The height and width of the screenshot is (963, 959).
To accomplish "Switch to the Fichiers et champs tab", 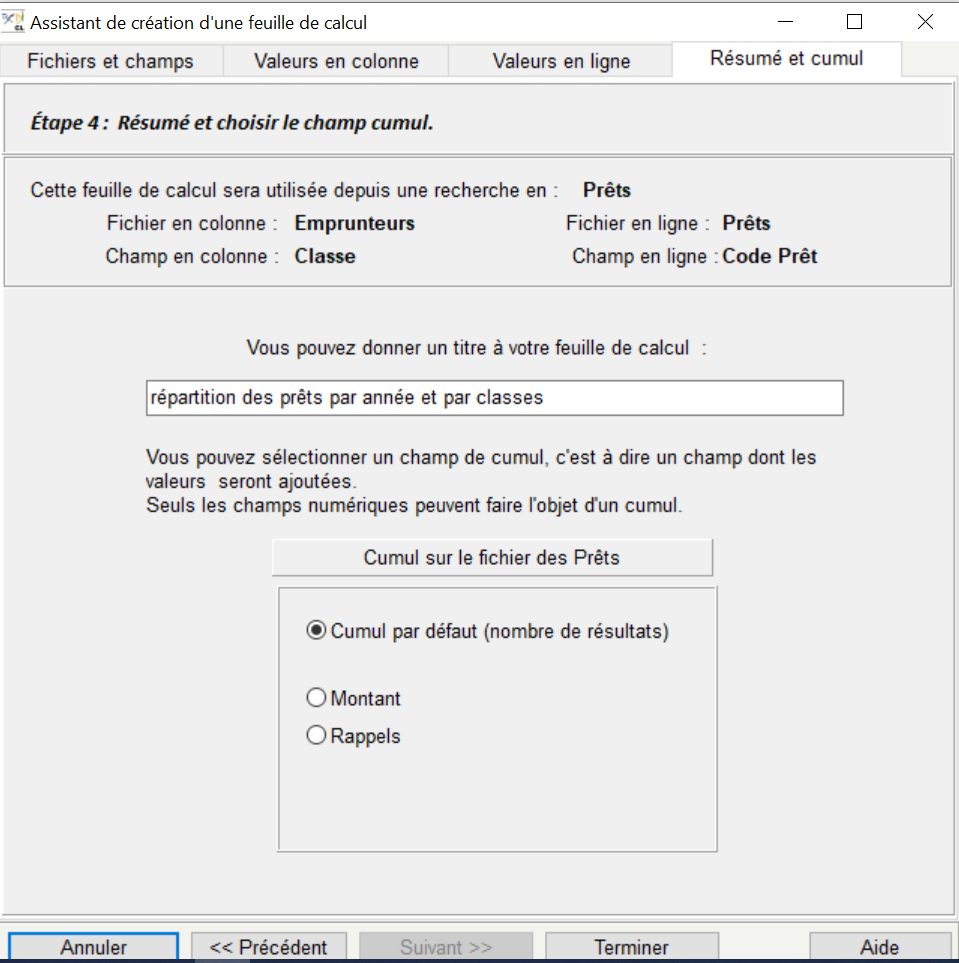I will point(111,61).
